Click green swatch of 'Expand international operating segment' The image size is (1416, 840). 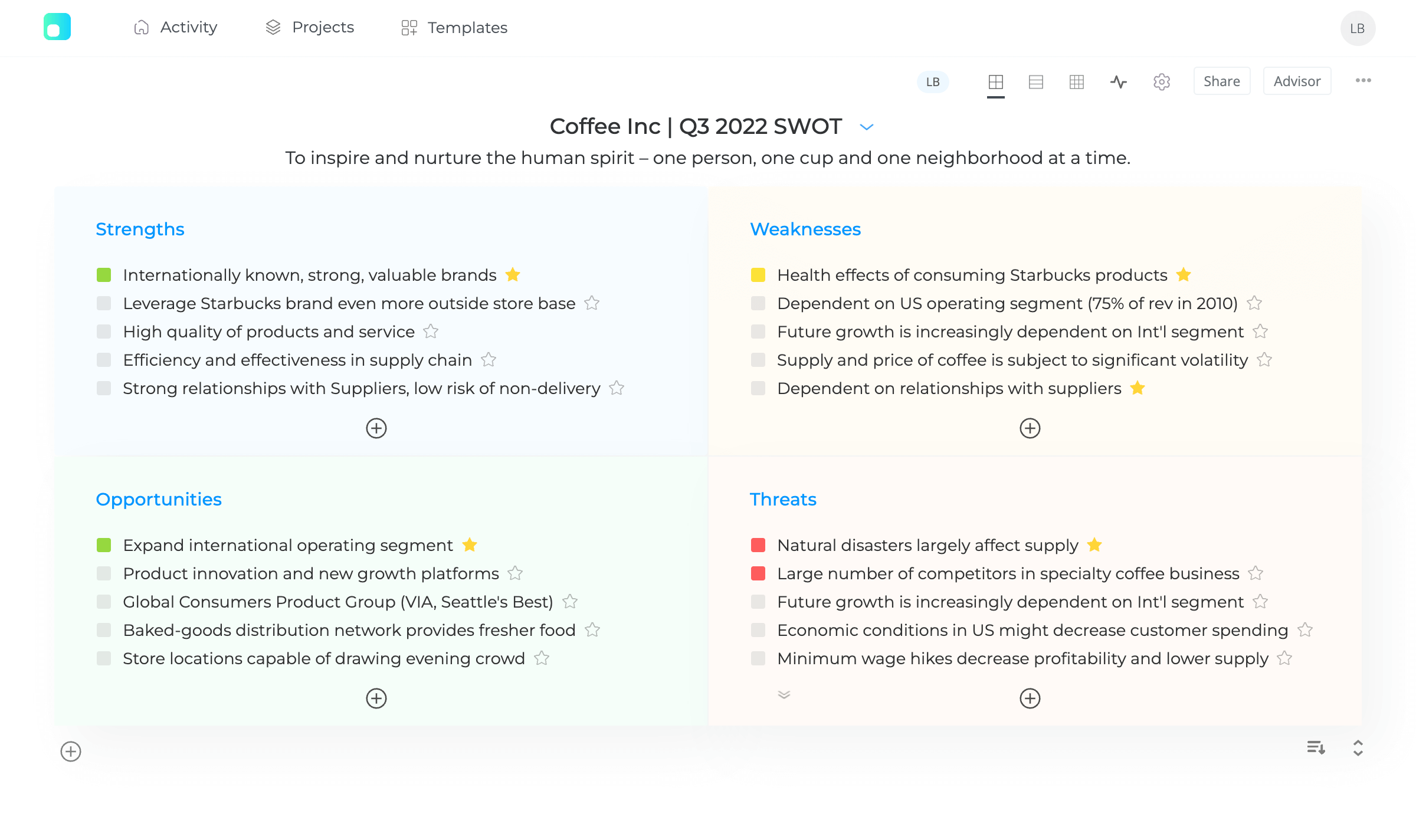click(104, 545)
